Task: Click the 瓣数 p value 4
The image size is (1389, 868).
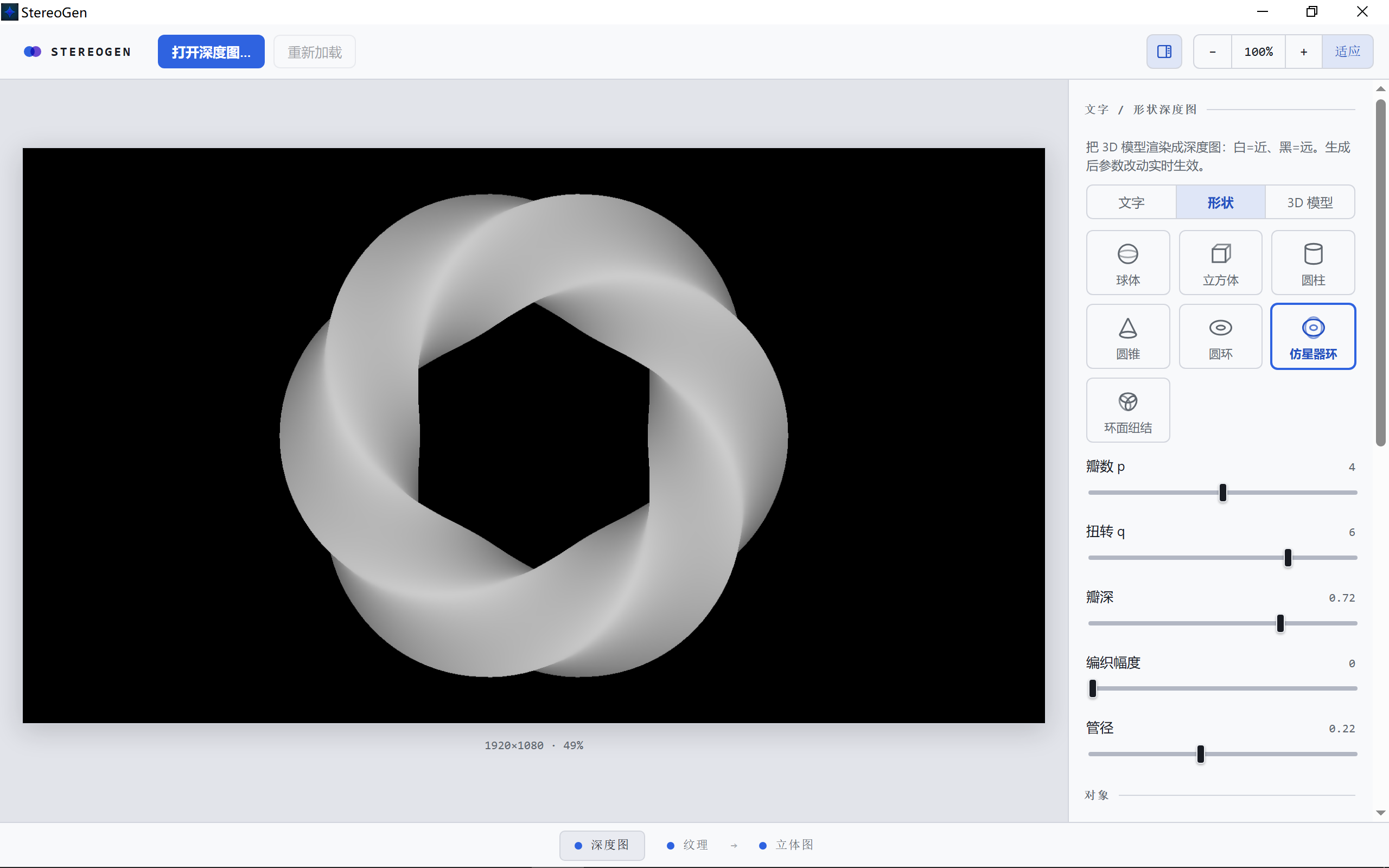Action: pos(1352,467)
